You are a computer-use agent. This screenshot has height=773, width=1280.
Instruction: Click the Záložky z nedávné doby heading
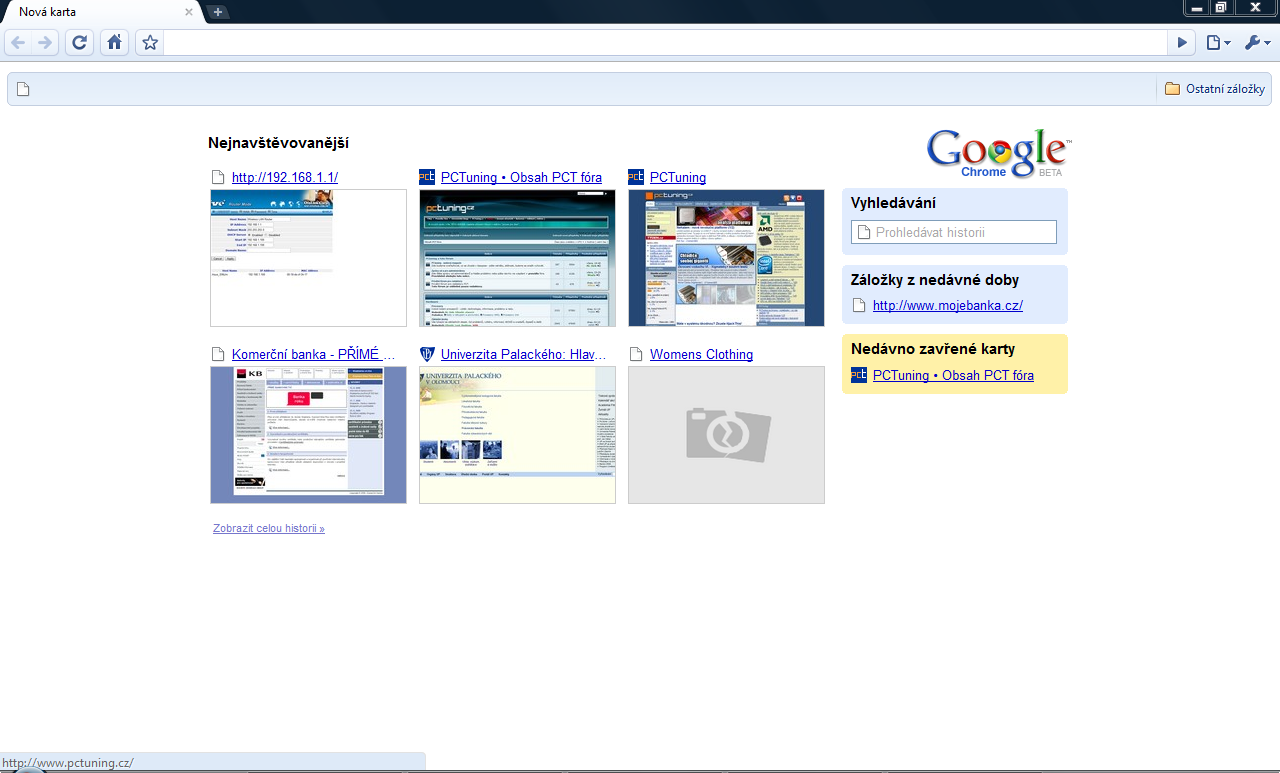(935, 280)
